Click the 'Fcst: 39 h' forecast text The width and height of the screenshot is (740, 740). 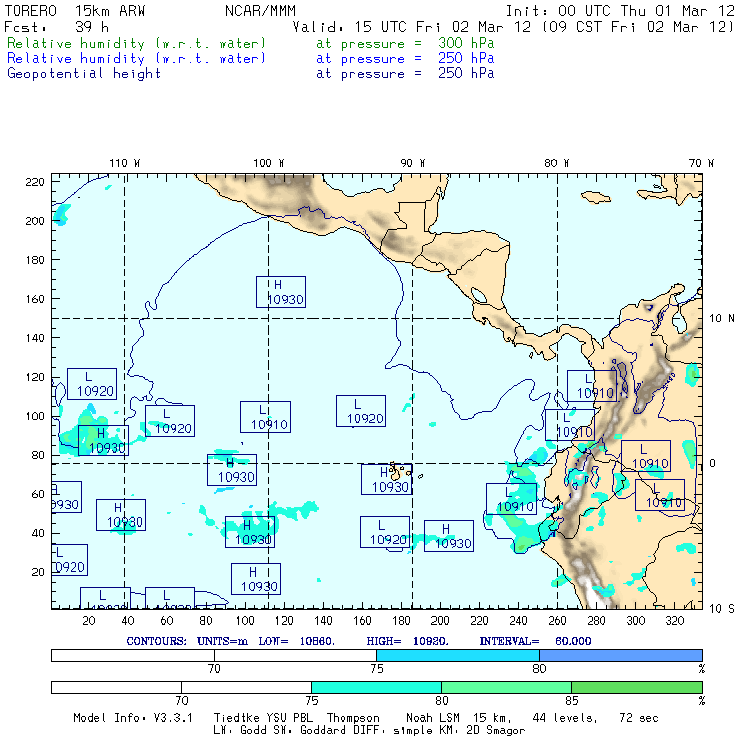[x=56, y=27]
